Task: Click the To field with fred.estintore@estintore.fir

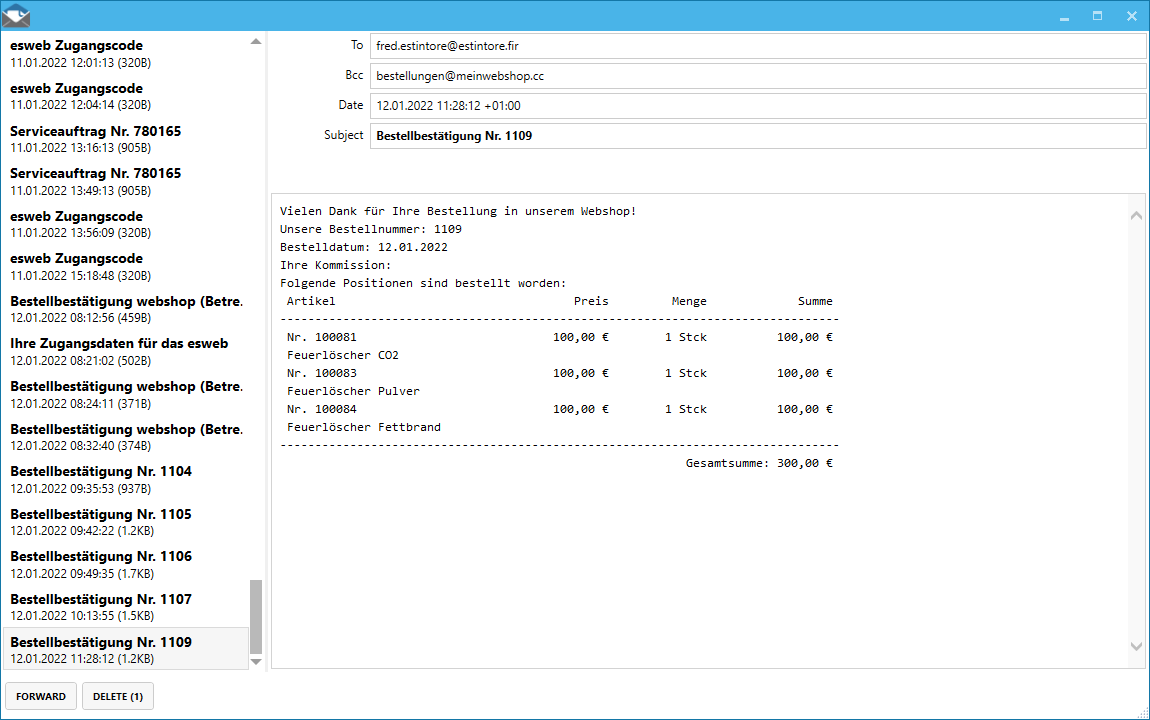Action: coord(758,46)
